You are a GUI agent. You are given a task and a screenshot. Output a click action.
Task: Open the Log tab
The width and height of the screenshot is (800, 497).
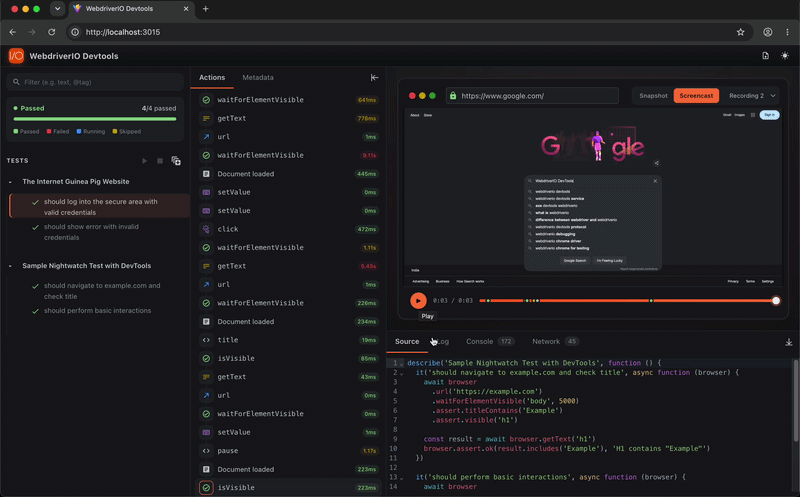[x=442, y=341]
